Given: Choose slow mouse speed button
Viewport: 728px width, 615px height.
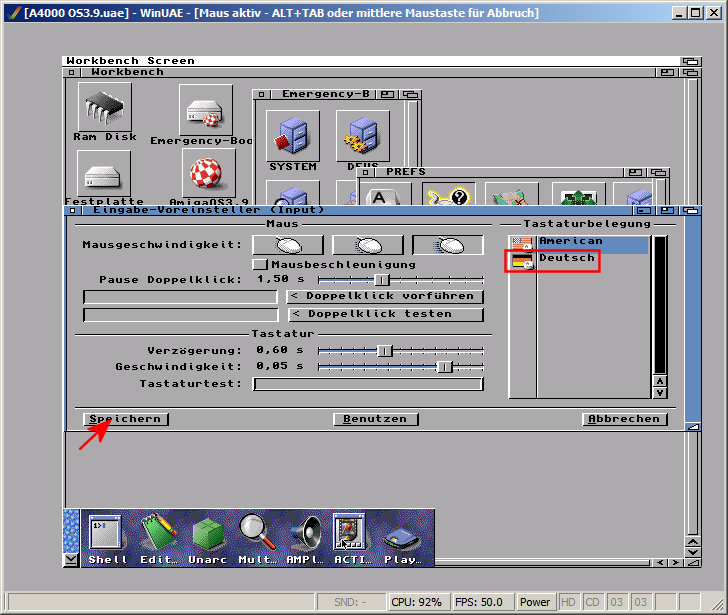Looking at the screenshot, I should pyautogui.click(x=288, y=245).
